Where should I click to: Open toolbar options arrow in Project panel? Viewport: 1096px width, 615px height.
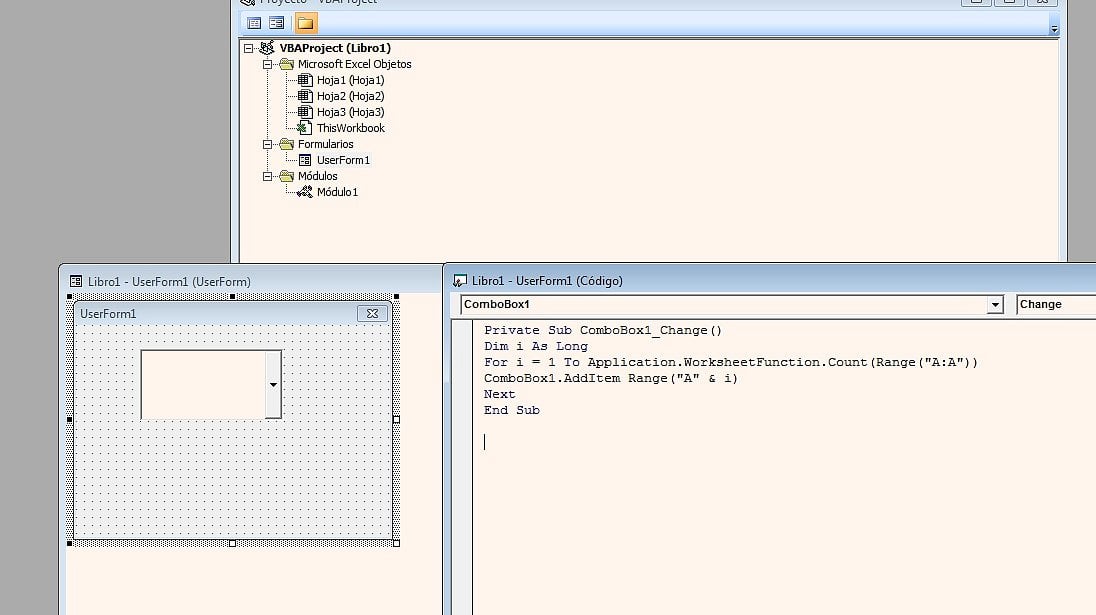tap(1053, 29)
